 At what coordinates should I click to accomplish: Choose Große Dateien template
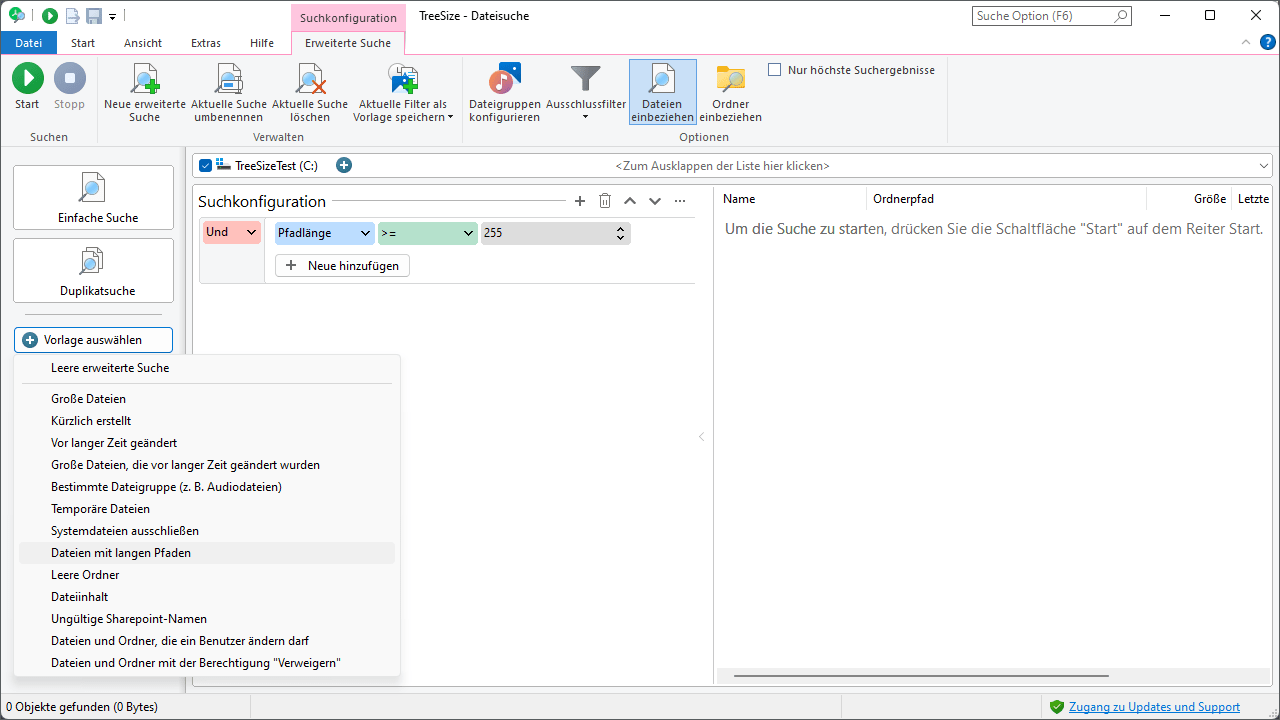pos(207,399)
